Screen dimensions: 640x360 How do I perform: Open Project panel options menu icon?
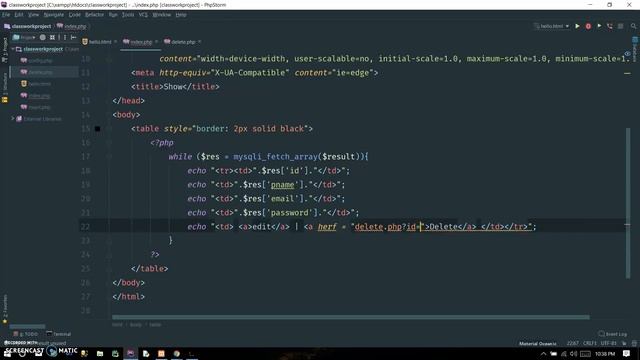coord(65,38)
